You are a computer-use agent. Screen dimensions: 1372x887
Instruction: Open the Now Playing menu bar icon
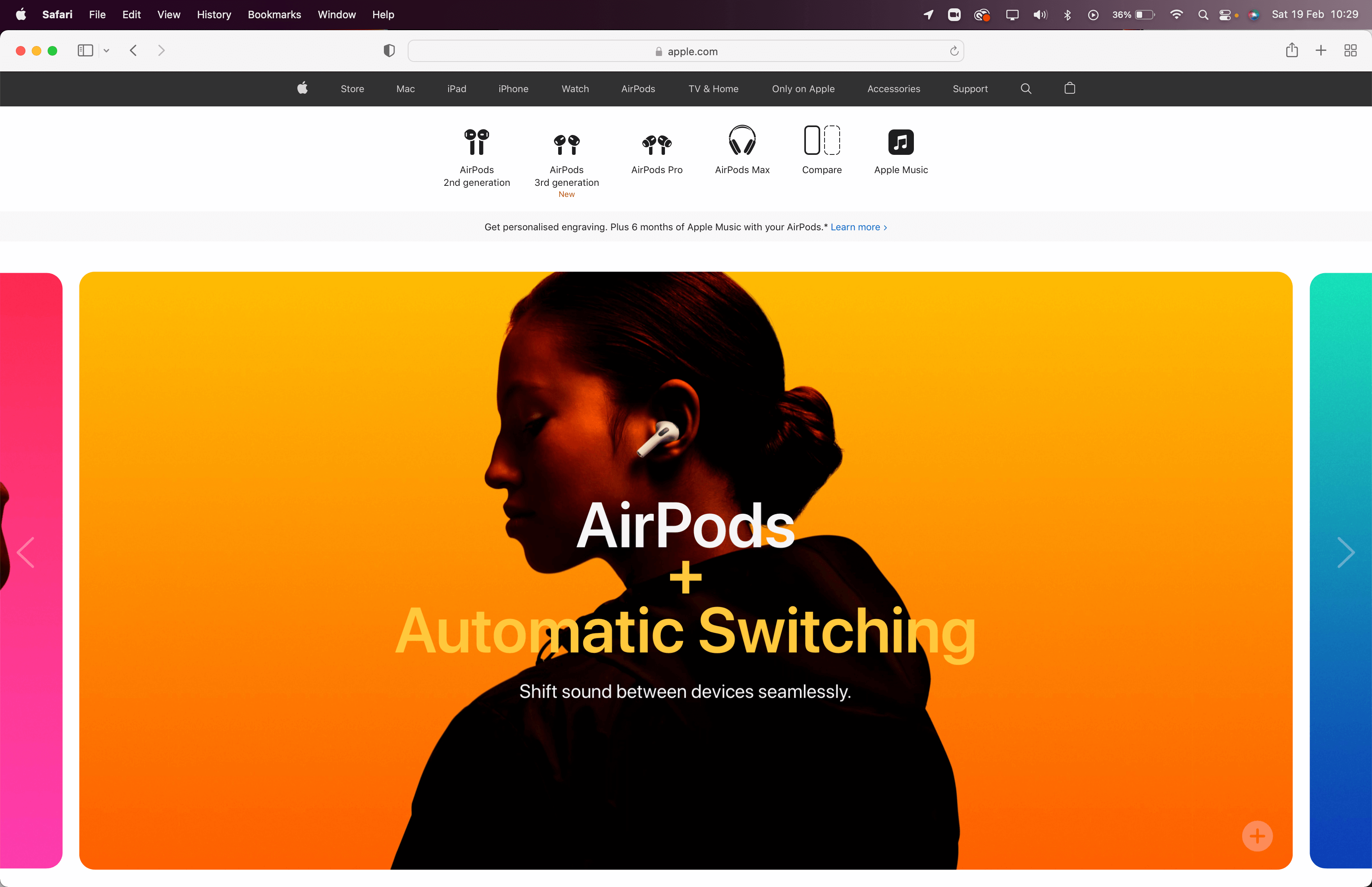[x=1093, y=15]
